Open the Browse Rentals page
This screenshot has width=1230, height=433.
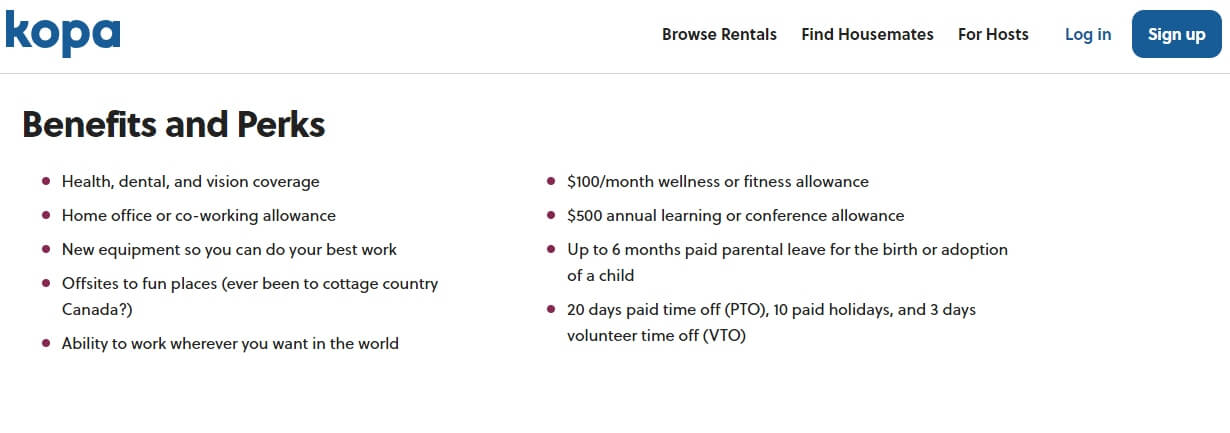point(719,34)
